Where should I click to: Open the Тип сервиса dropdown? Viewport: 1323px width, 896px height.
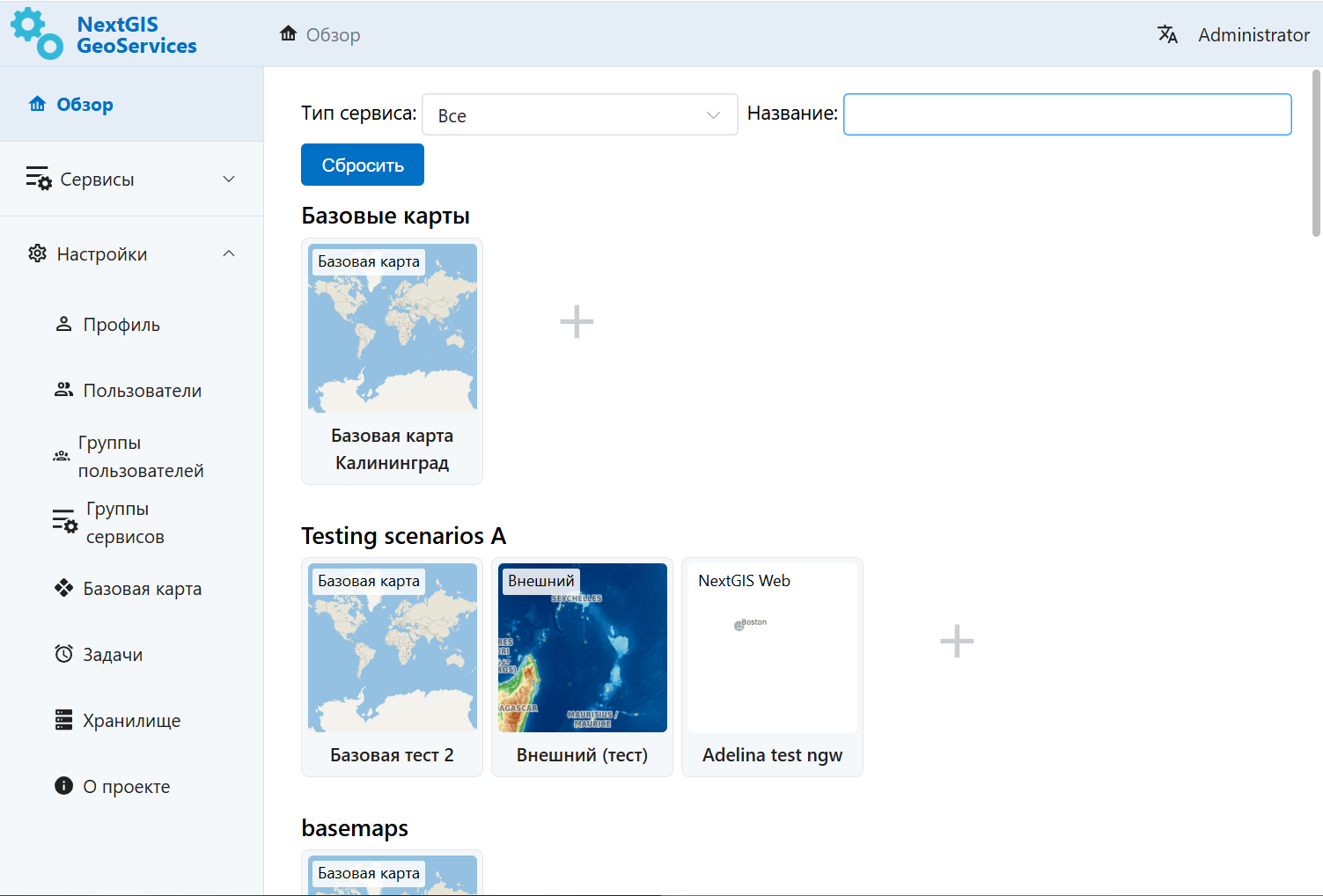(x=579, y=115)
